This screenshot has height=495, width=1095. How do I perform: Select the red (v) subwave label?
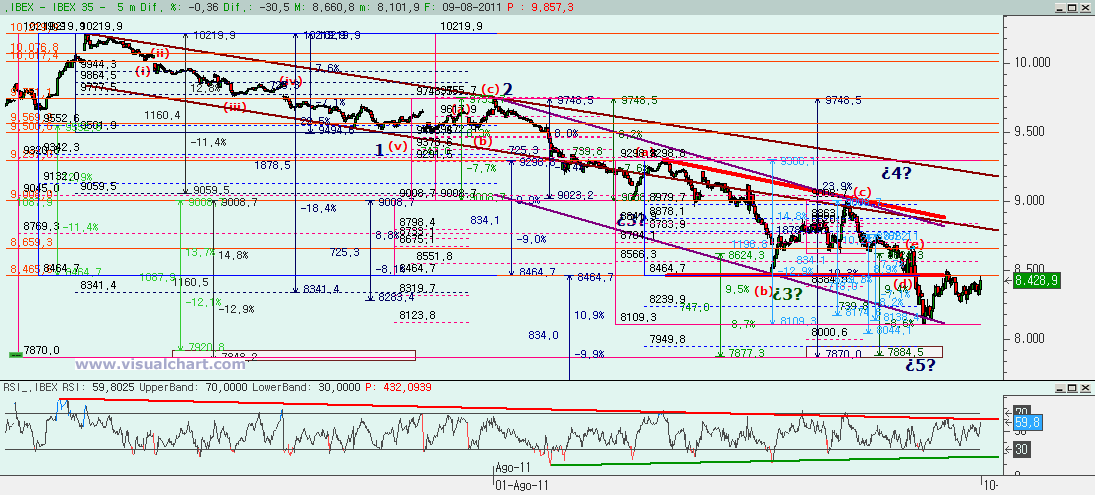pyautogui.click(x=397, y=146)
